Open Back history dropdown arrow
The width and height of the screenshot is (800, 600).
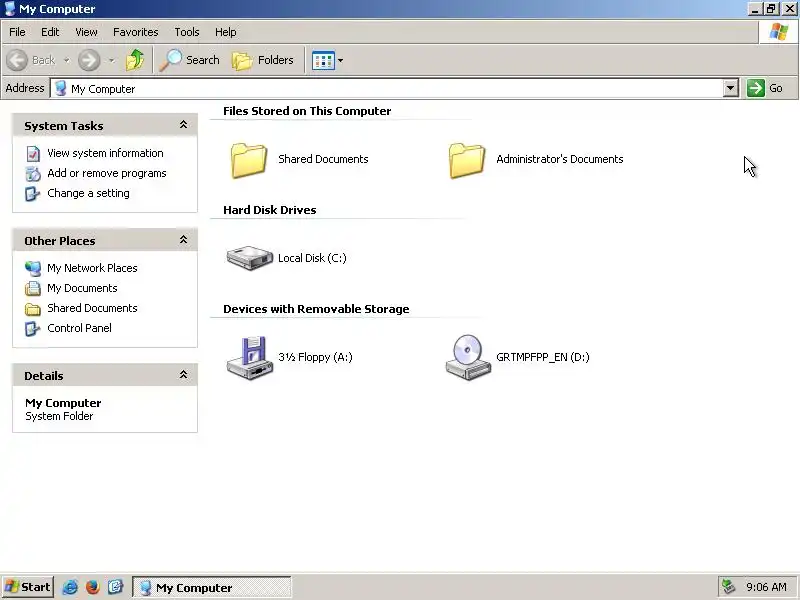coord(66,61)
